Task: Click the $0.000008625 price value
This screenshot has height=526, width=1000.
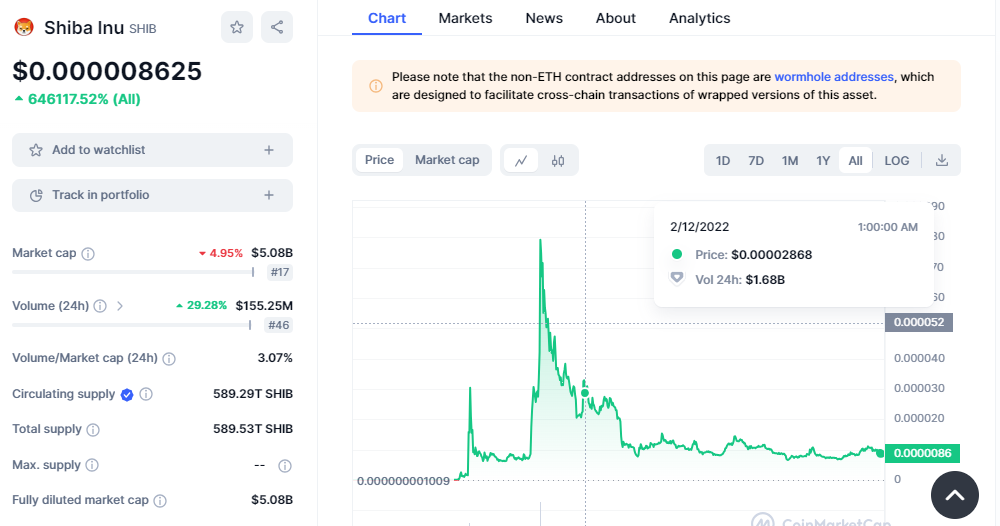Action: coord(107,71)
